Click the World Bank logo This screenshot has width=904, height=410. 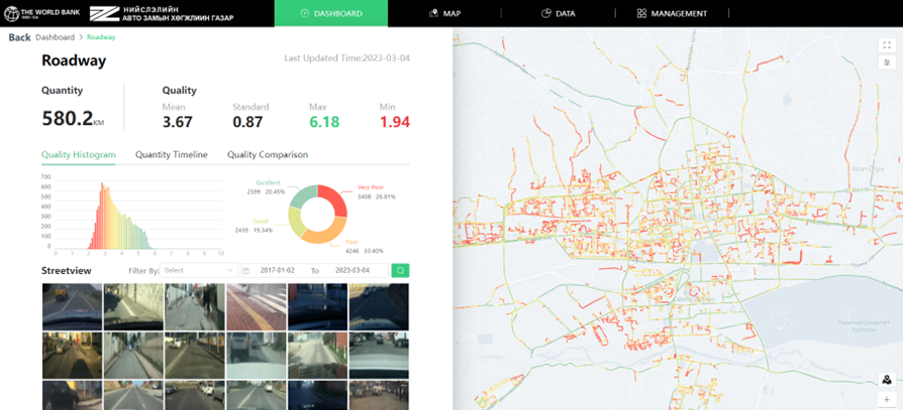(39, 13)
